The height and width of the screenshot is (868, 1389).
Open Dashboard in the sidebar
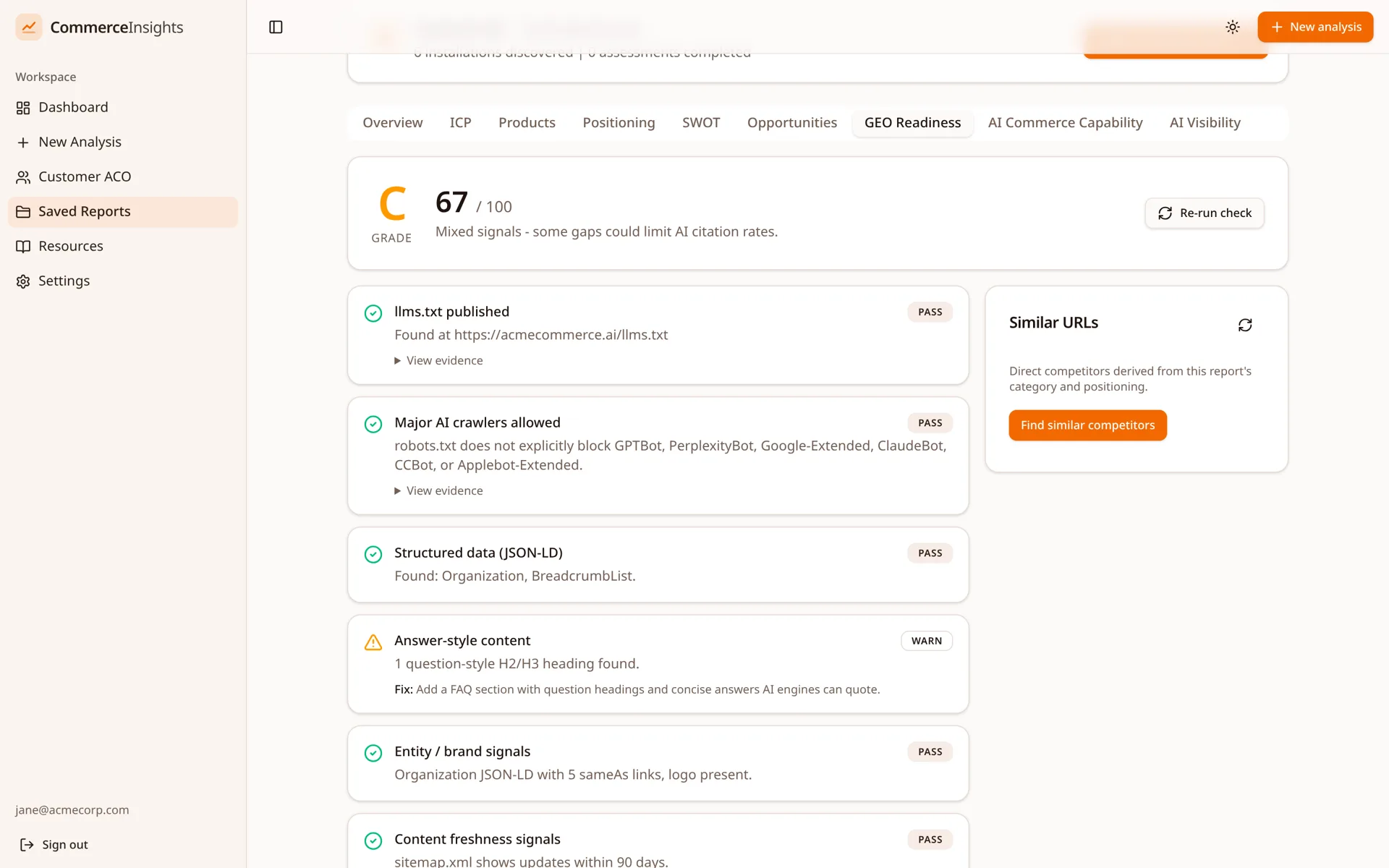(123, 107)
